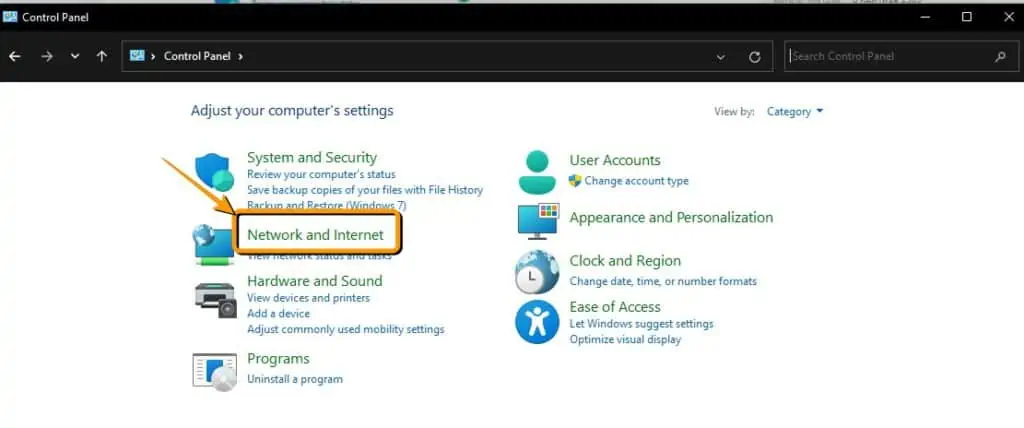
Task: Open User Accounts category
Action: pos(615,160)
